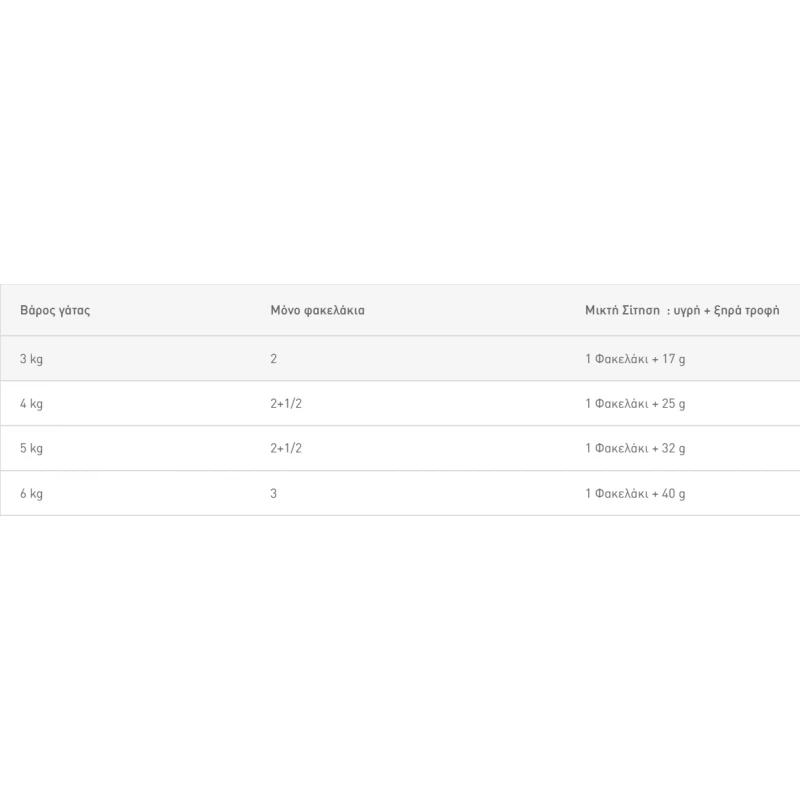Click the "1 Φακελάκι + 40 g" cell

[635, 494]
